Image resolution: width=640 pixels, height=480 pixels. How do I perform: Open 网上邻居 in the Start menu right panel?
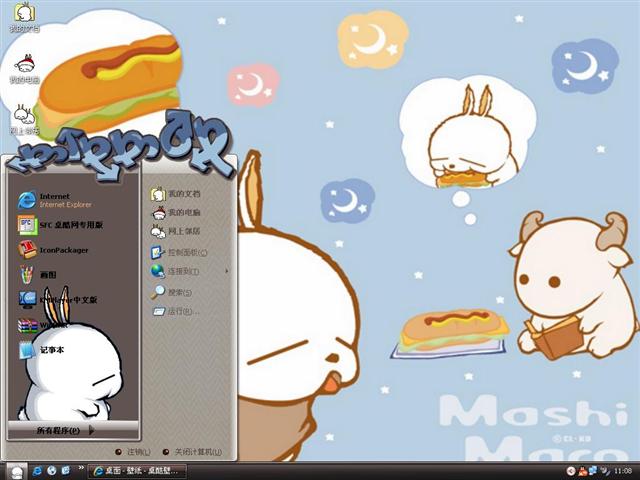coord(176,231)
